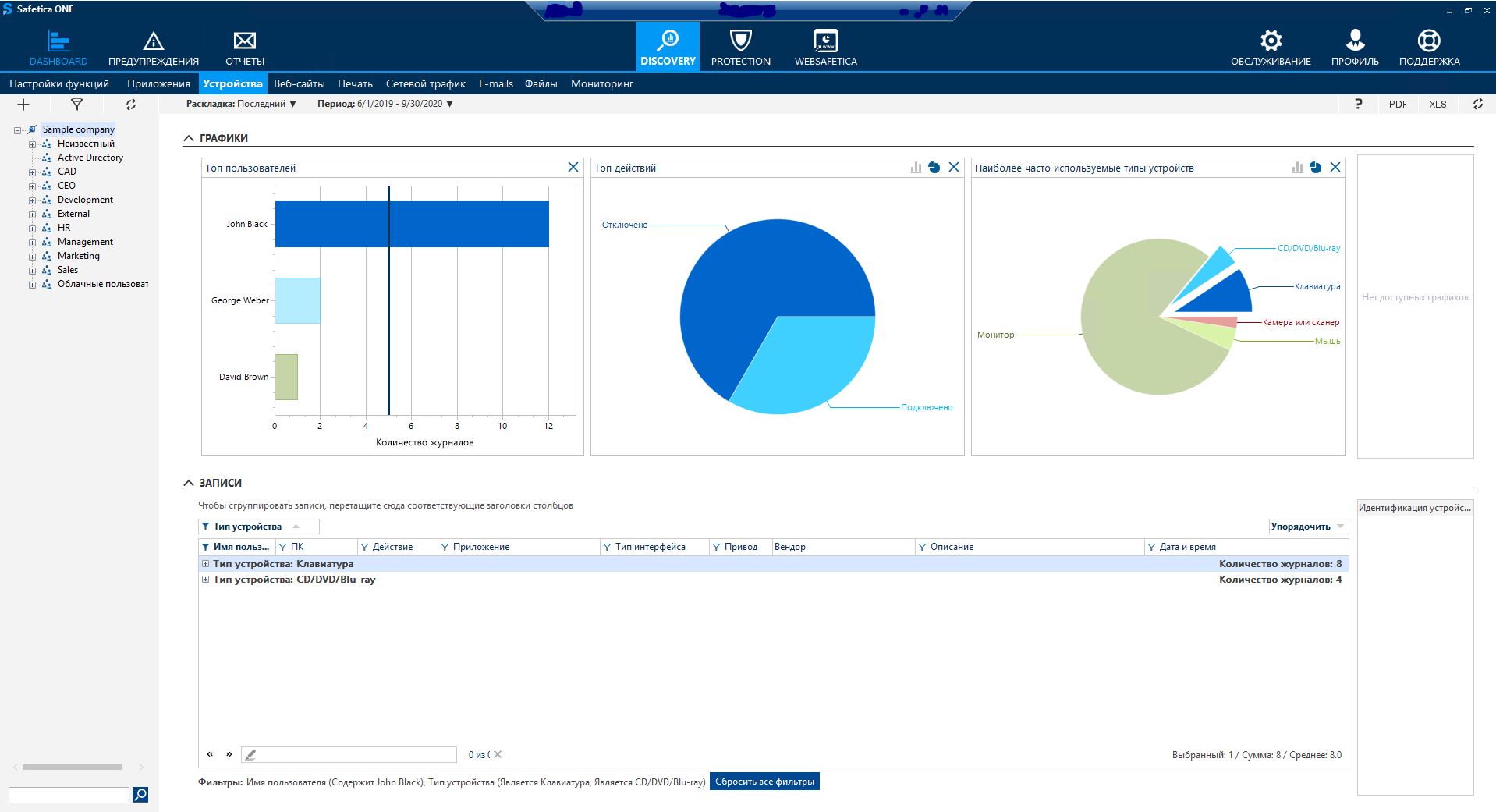Open the Protection module
Viewport: 1496px width, 812px height.
coord(740,47)
